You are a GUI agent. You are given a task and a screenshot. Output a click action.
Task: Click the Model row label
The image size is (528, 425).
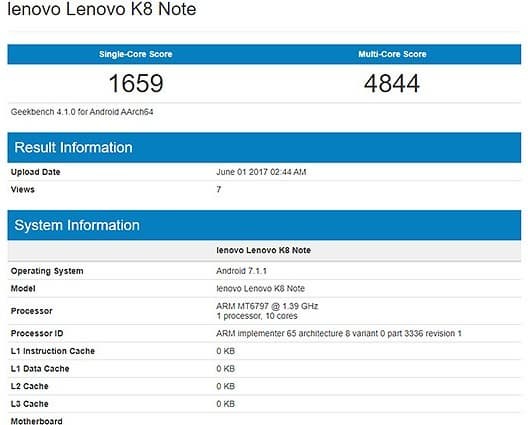tap(23, 289)
